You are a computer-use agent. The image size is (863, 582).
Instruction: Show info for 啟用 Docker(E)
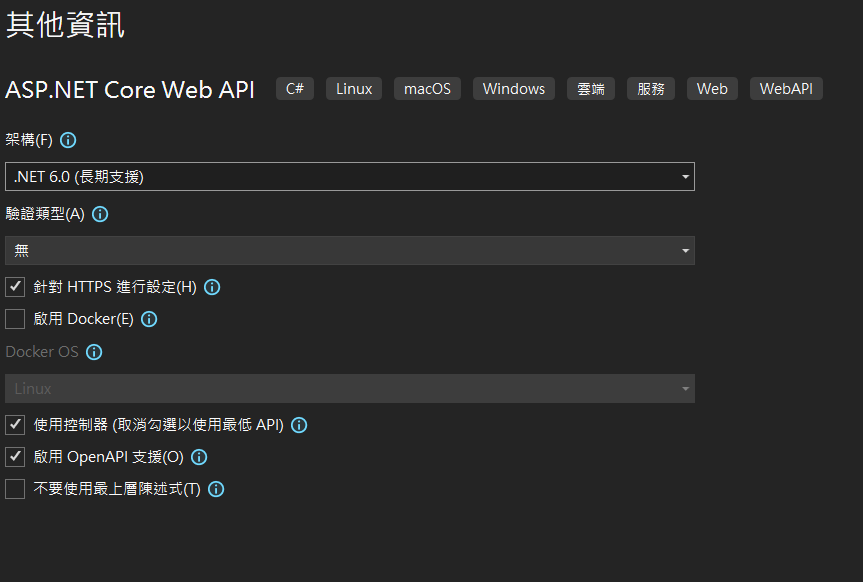pos(149,319)
